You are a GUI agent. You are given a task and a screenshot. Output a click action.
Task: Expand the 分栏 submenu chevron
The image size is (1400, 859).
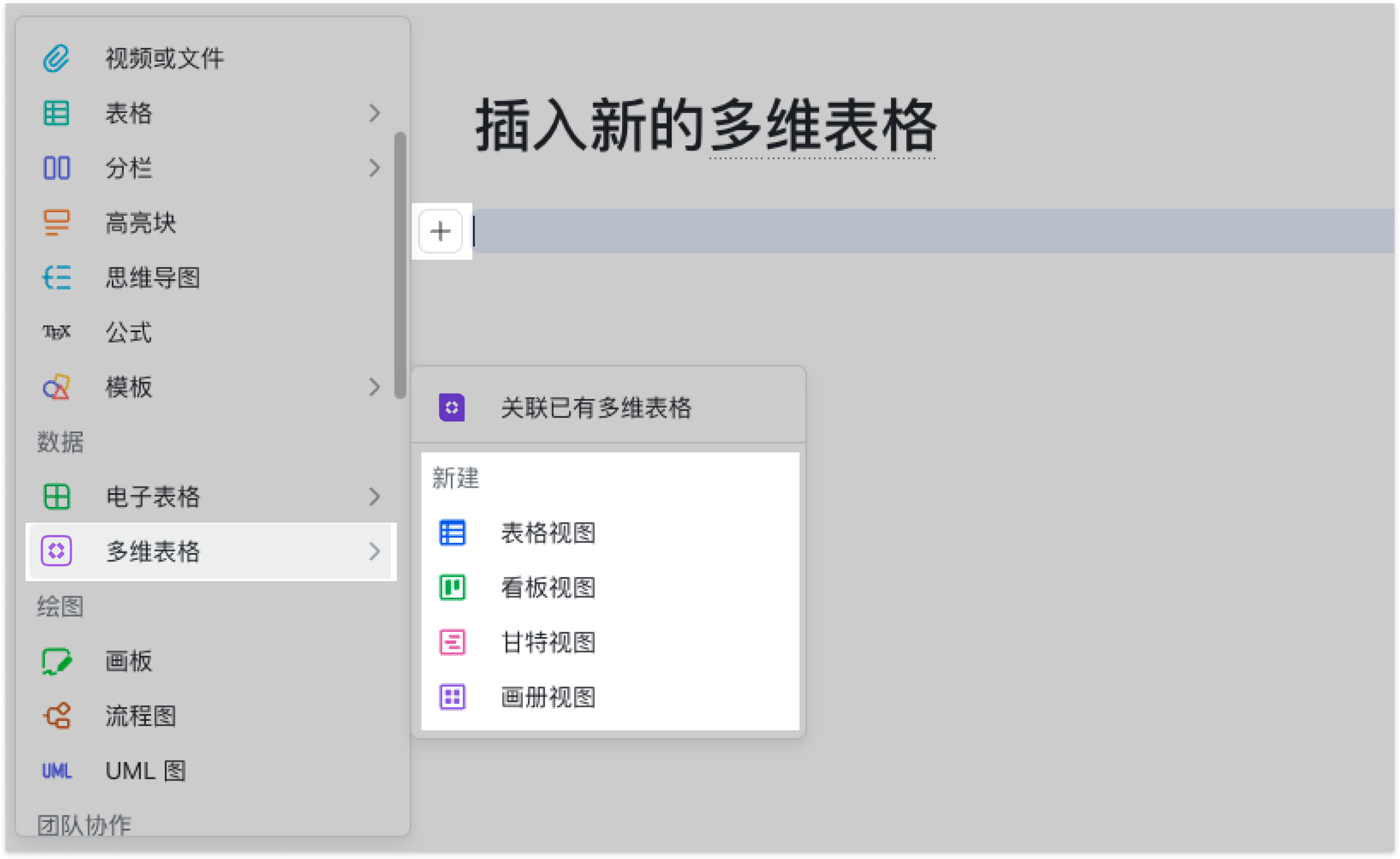point(374,168)
